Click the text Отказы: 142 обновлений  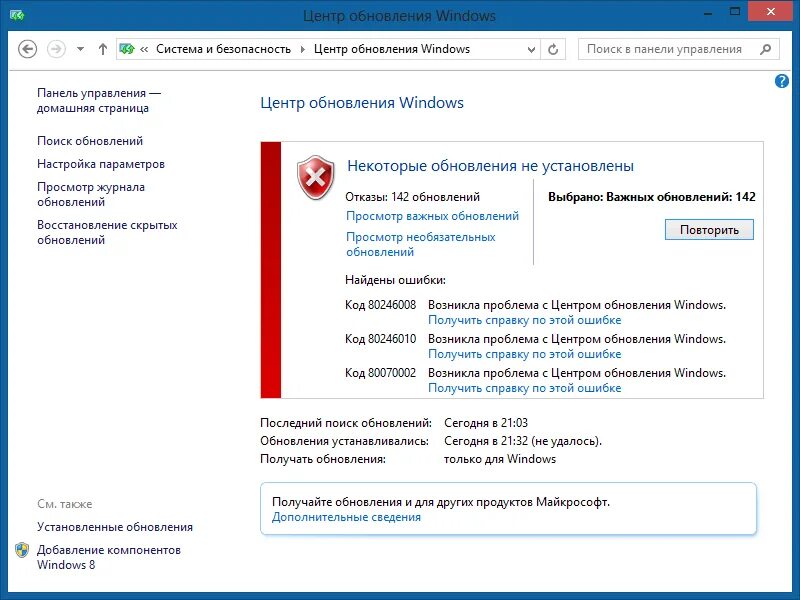coord(412,197)
